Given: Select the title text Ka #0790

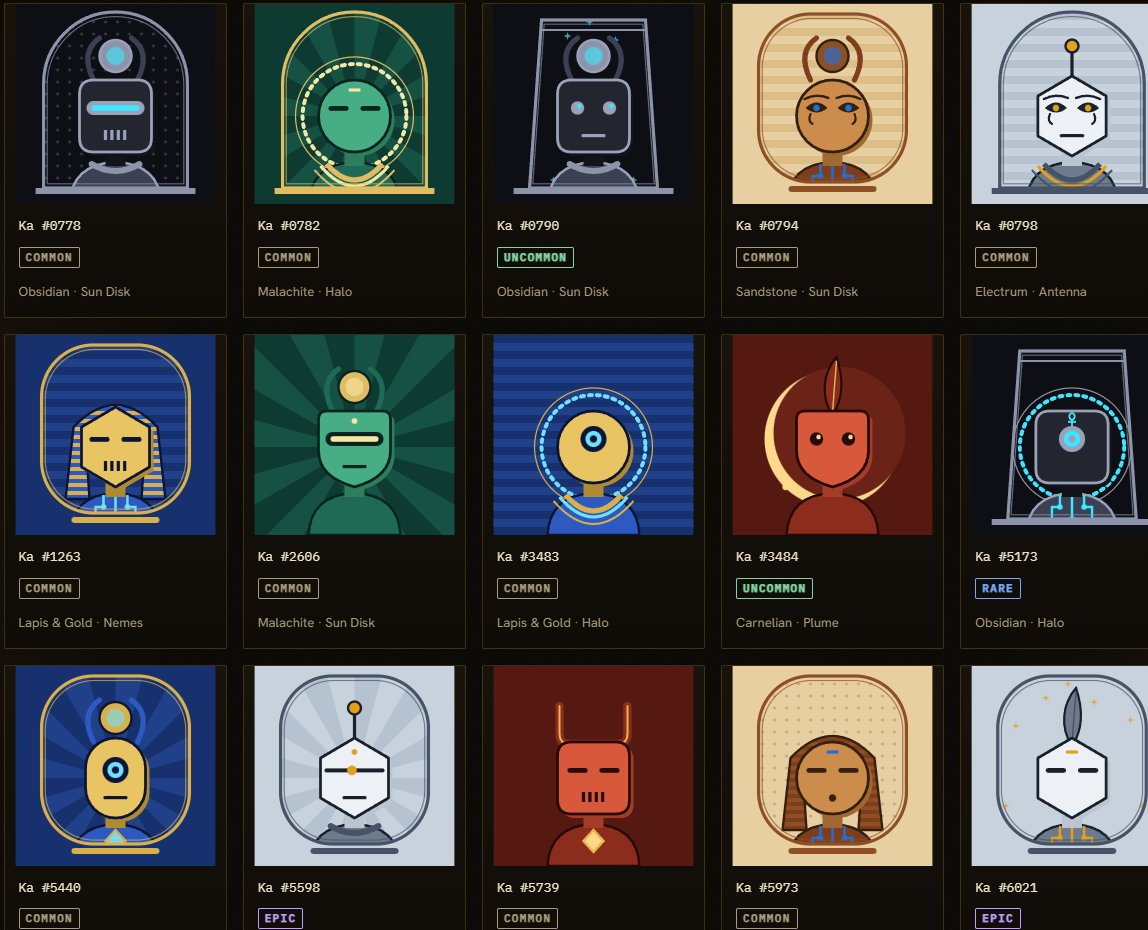Looking at the screenshot, I should [528, 226].
